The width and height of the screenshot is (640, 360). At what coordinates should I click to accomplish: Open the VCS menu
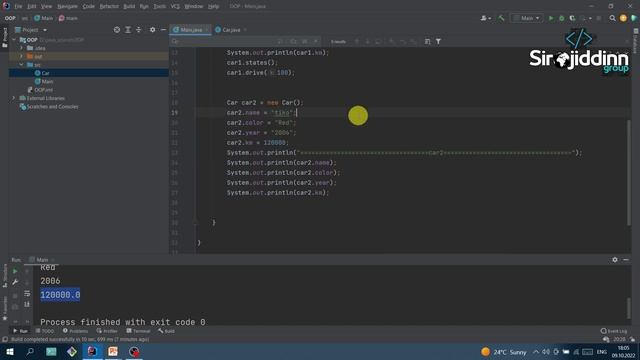(x=175, y=7)
